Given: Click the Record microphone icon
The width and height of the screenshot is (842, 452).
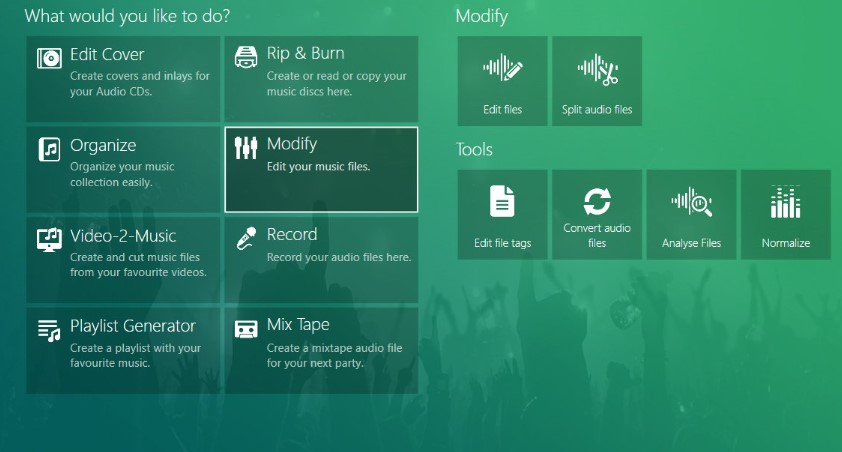Looking at the screenshot, I should tap(246, 238).
